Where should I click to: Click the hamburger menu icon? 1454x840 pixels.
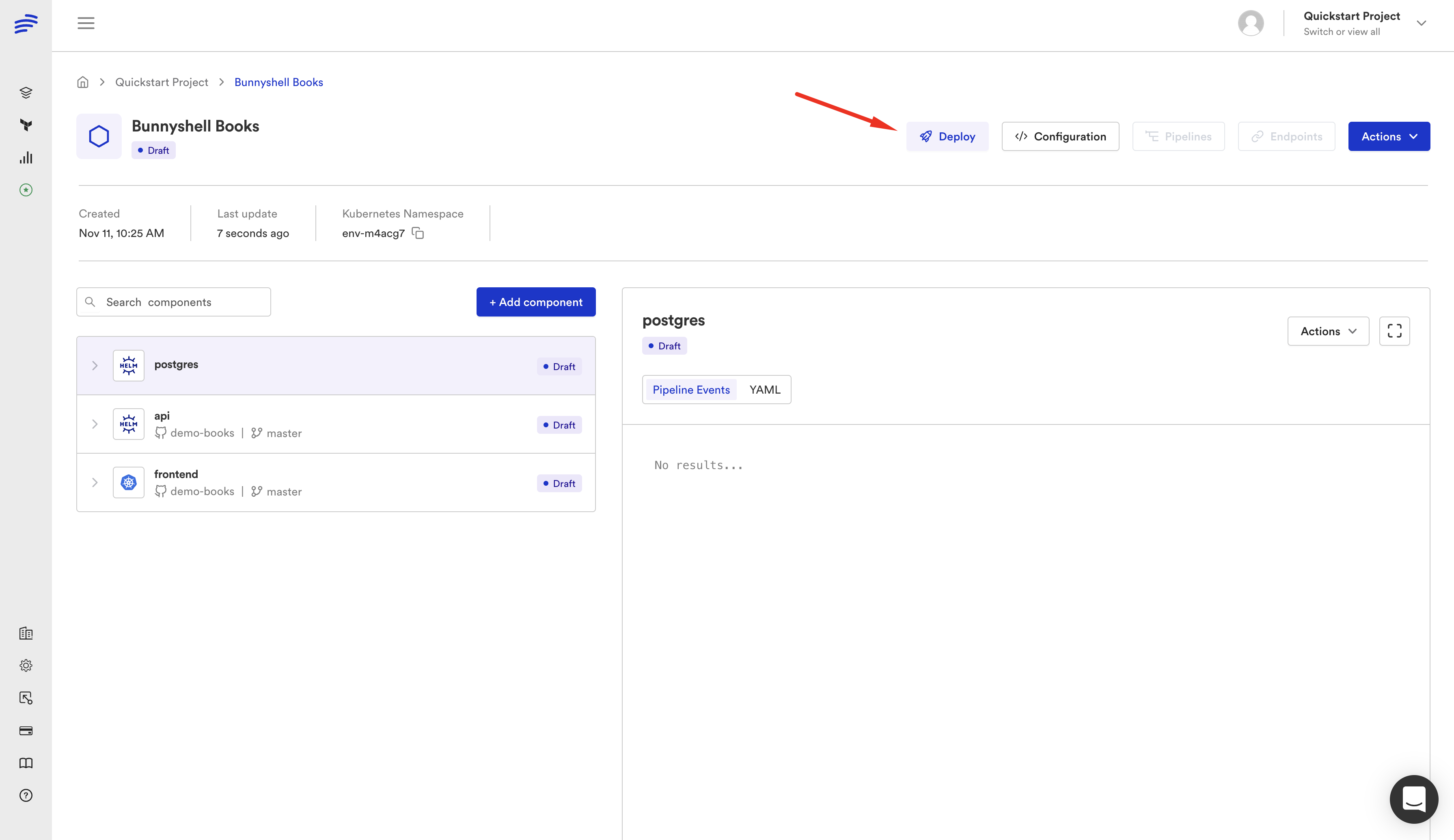point(86,23)
